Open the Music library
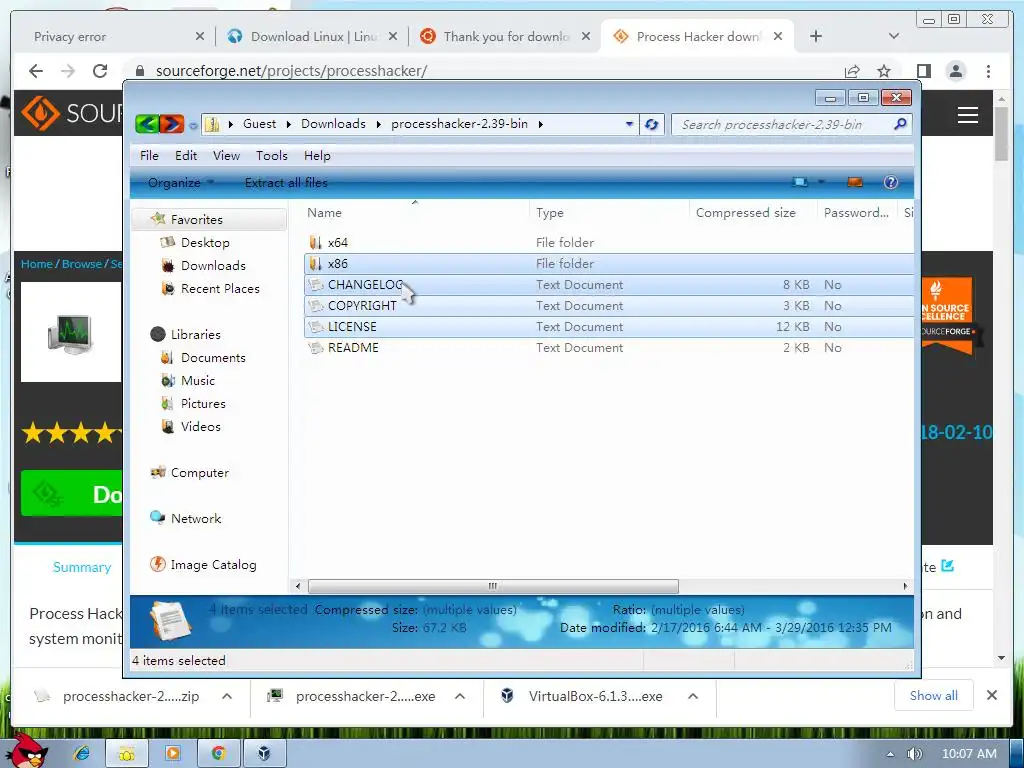The image size is (1024, 768). [197, 381]
